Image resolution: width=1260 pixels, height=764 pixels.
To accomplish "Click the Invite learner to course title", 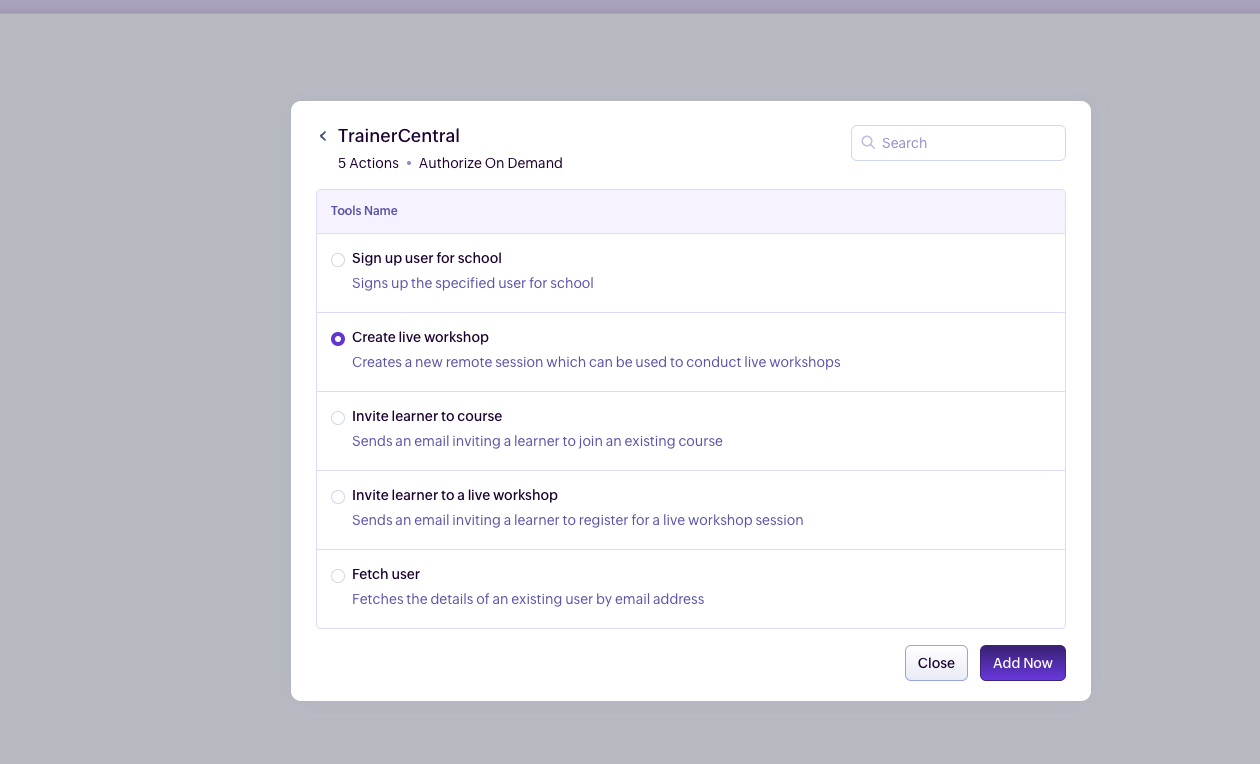I will click(x=427, y=416).
